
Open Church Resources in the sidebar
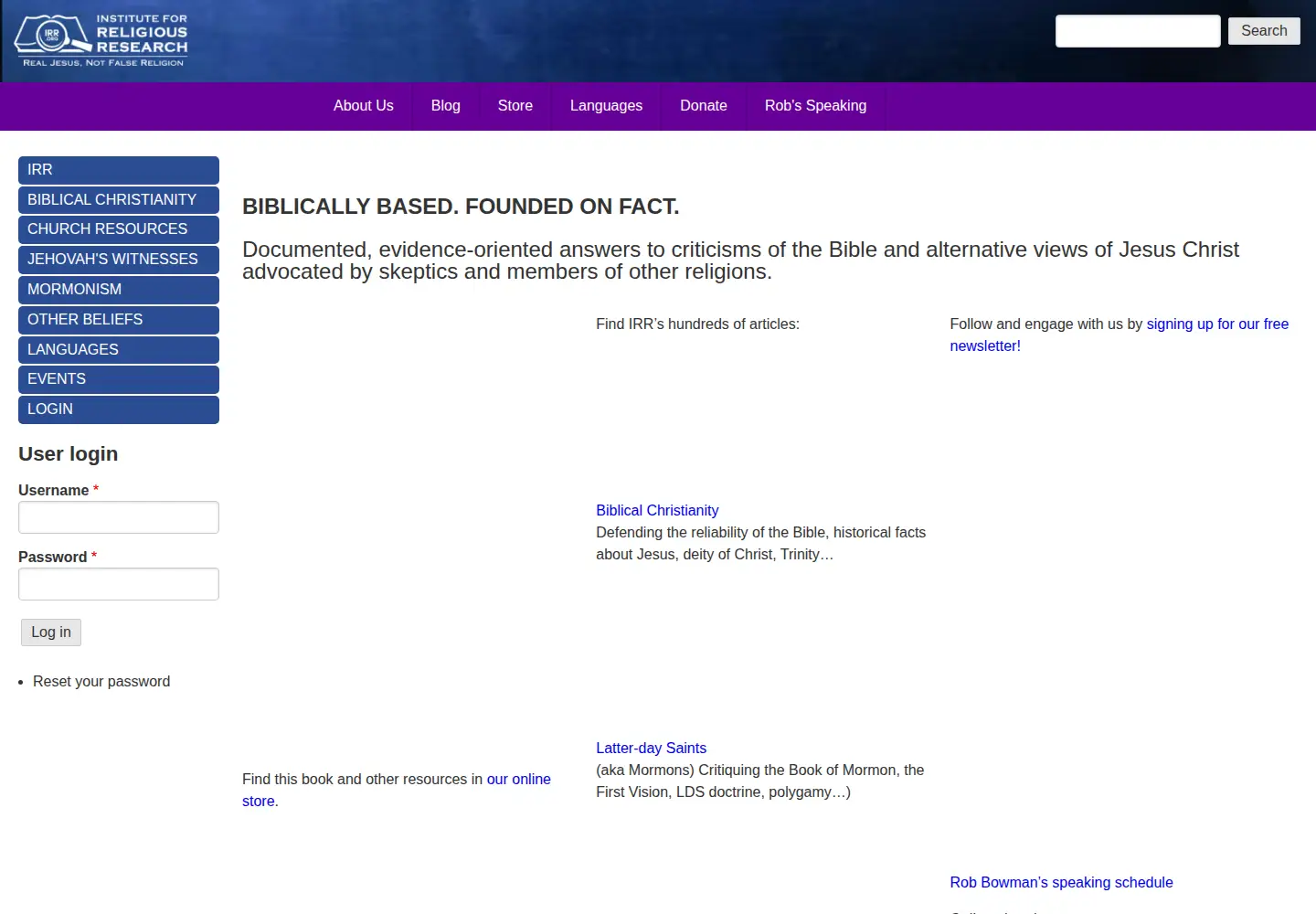(119, 229)
